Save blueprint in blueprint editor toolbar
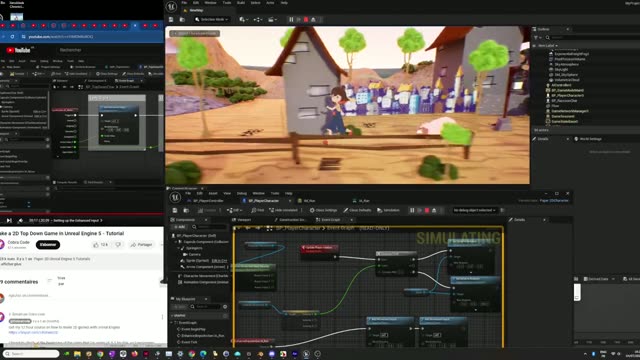The width and height of the screenshot is (640, 360). tap(175, 210)
